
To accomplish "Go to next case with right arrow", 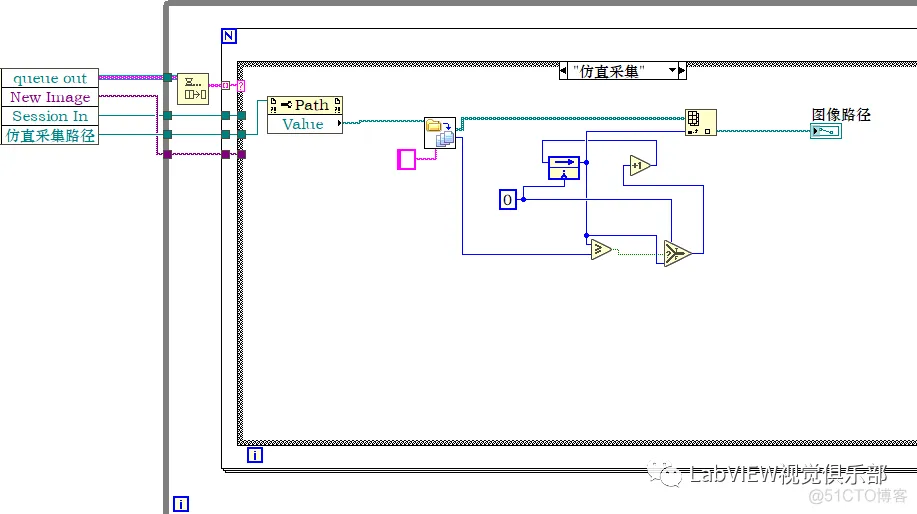I will point(682,71).
